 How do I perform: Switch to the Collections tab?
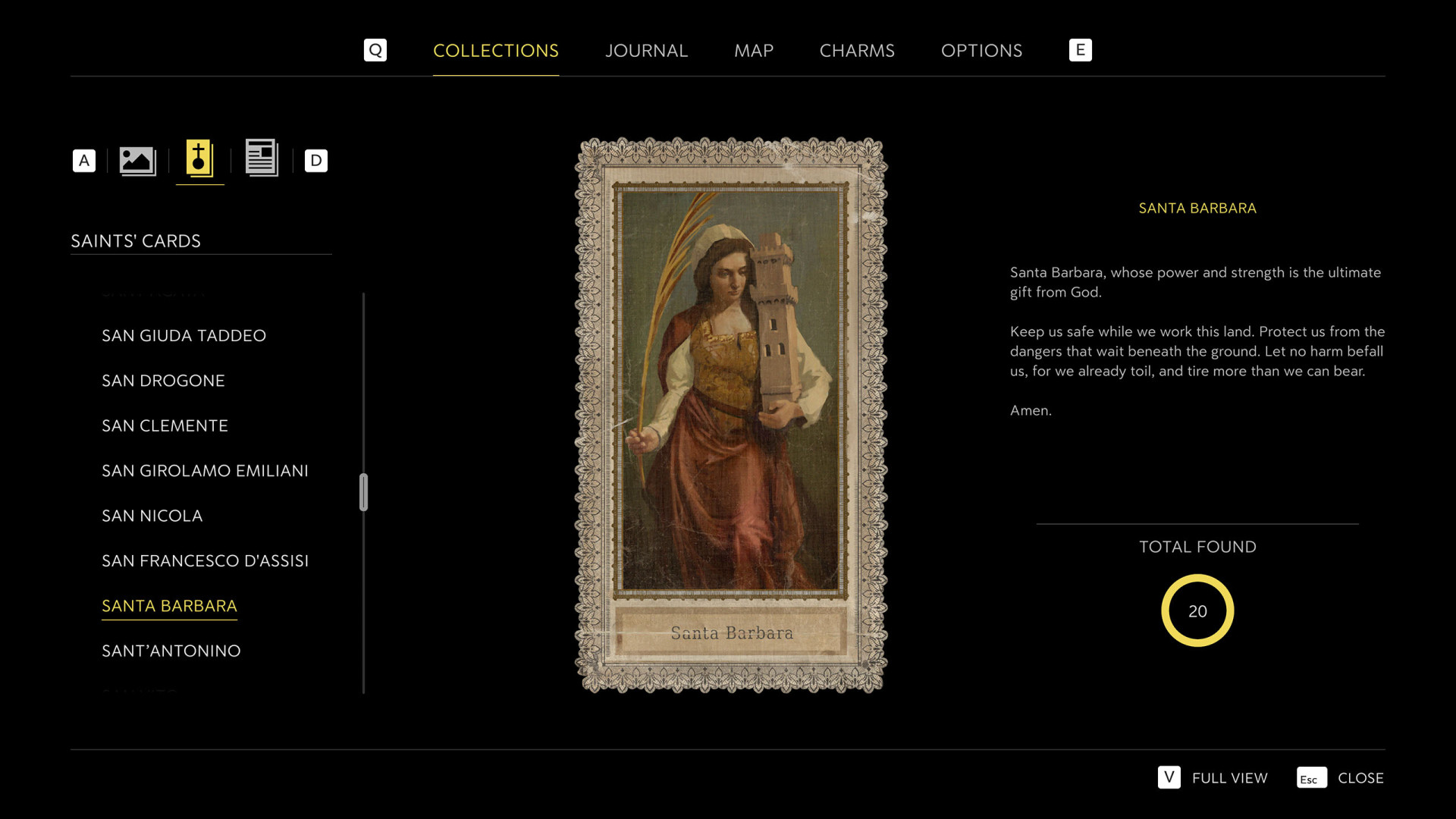[x=496, y=51]
